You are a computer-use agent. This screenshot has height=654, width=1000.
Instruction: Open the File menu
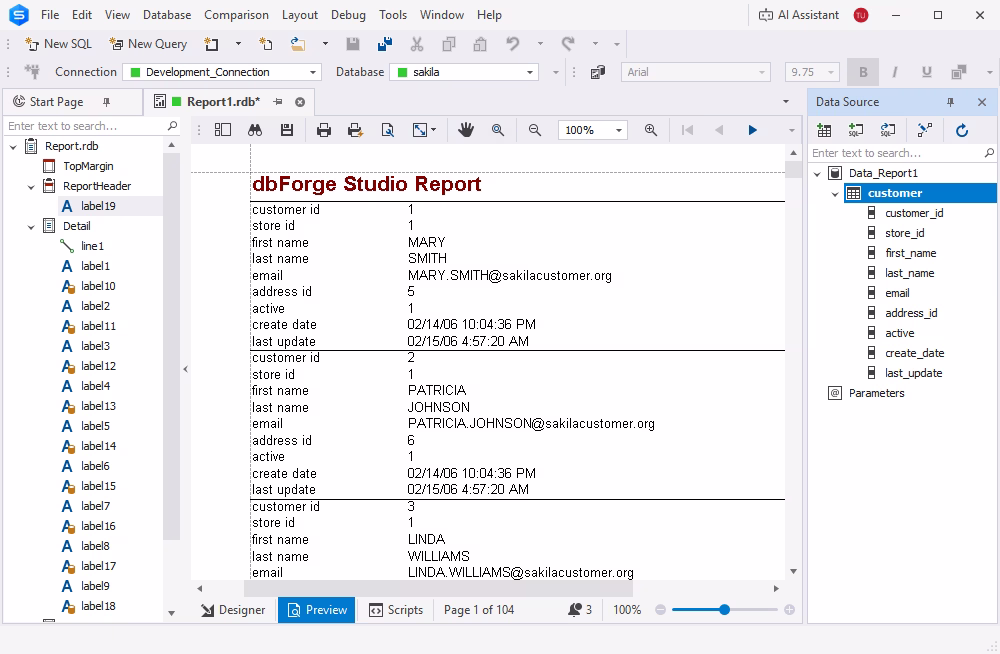[50, 15]
